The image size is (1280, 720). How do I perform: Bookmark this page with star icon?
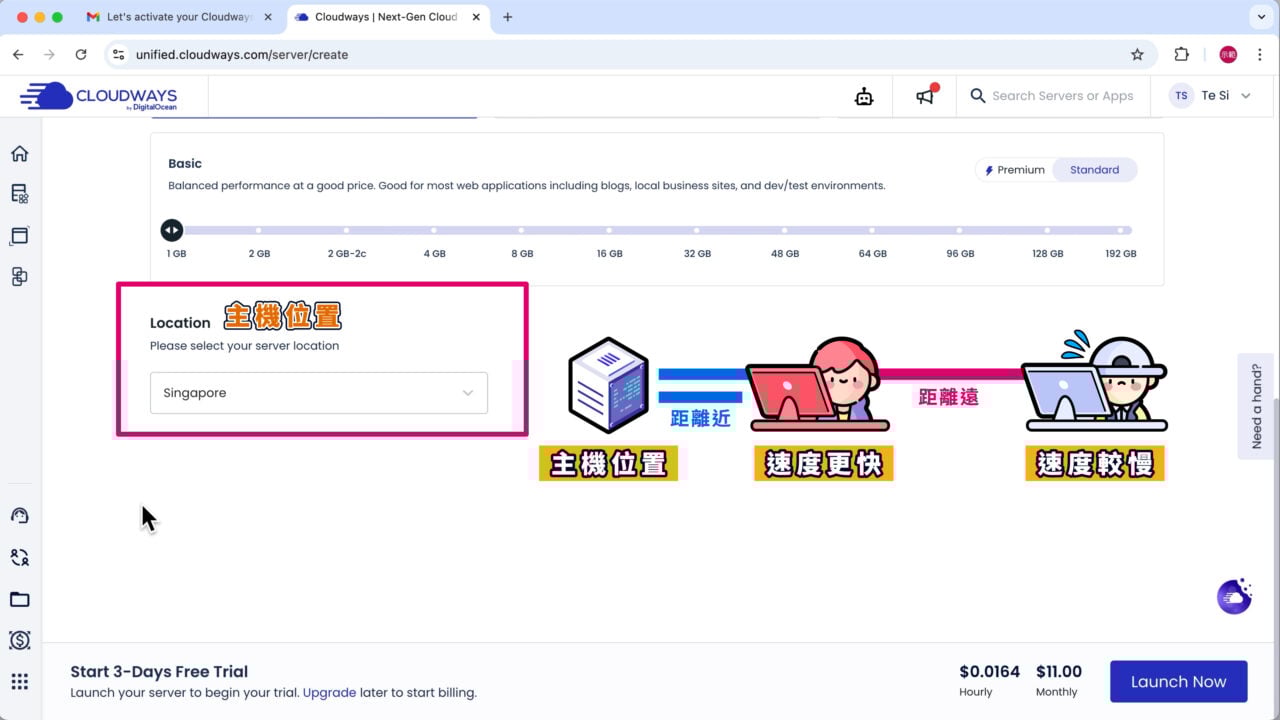click(1137, 55)
